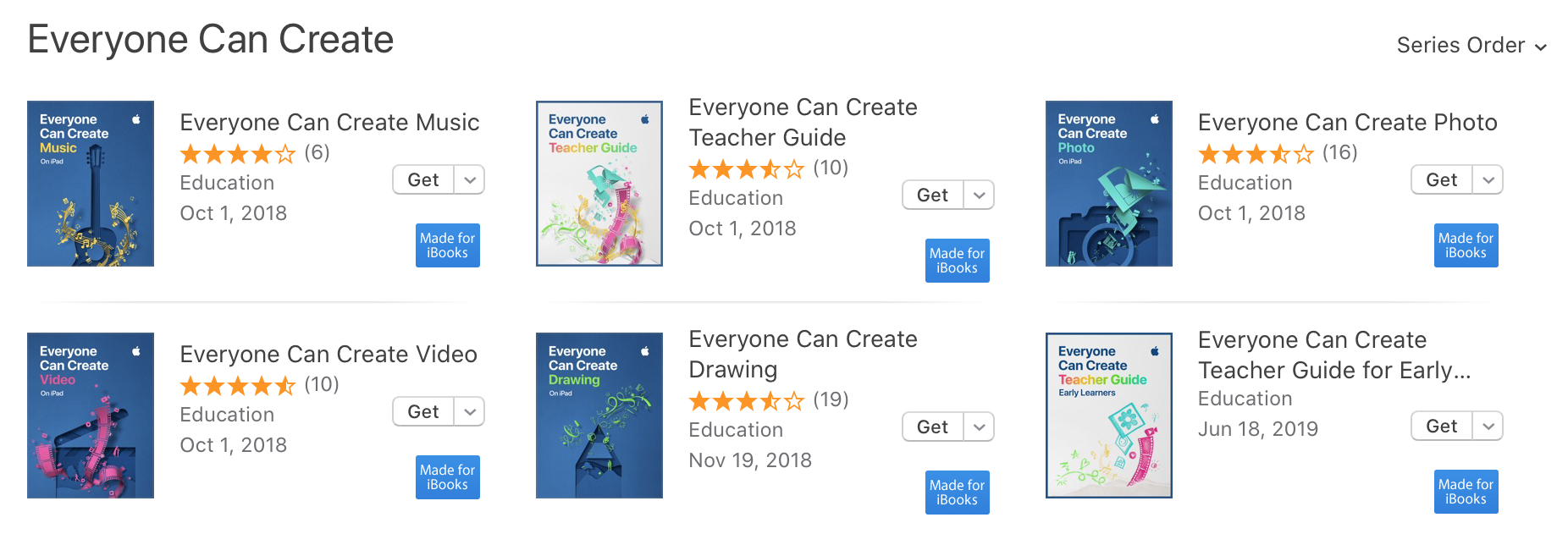
Task: Open the Everyone Can Create Photo title link
Action: click(x=1347, y=123)
